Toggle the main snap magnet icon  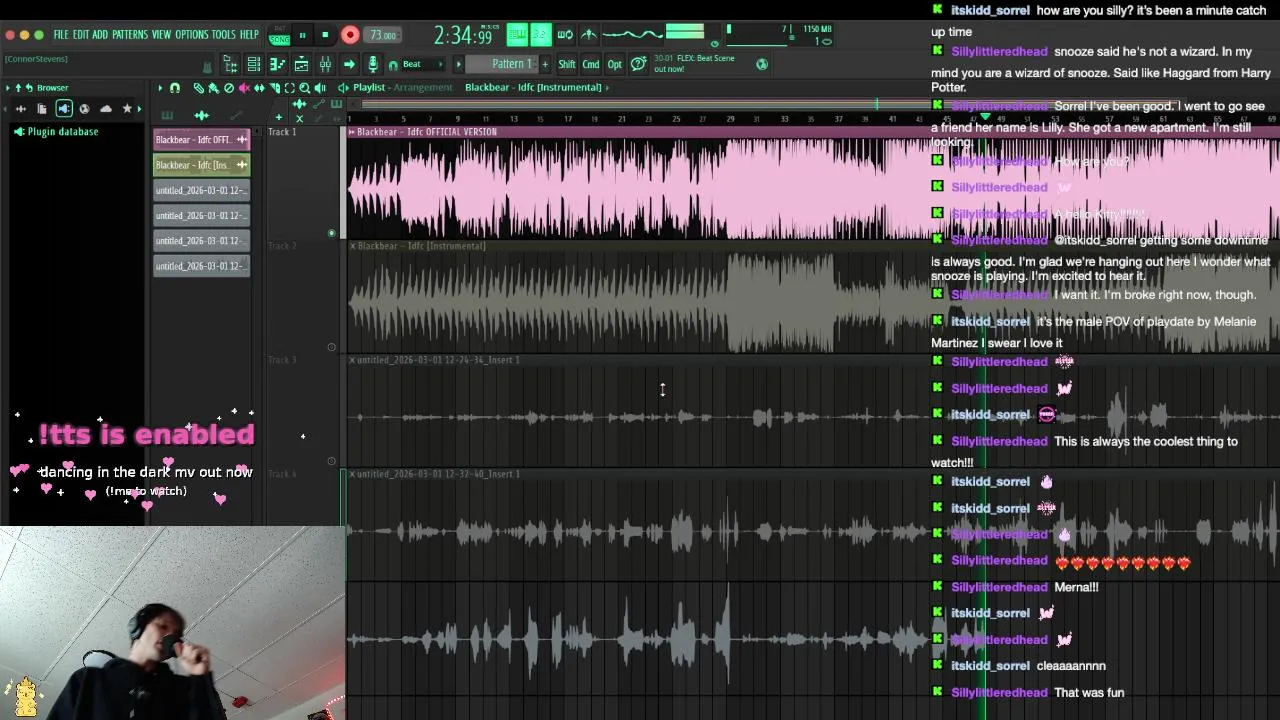[x=393, y=65]
